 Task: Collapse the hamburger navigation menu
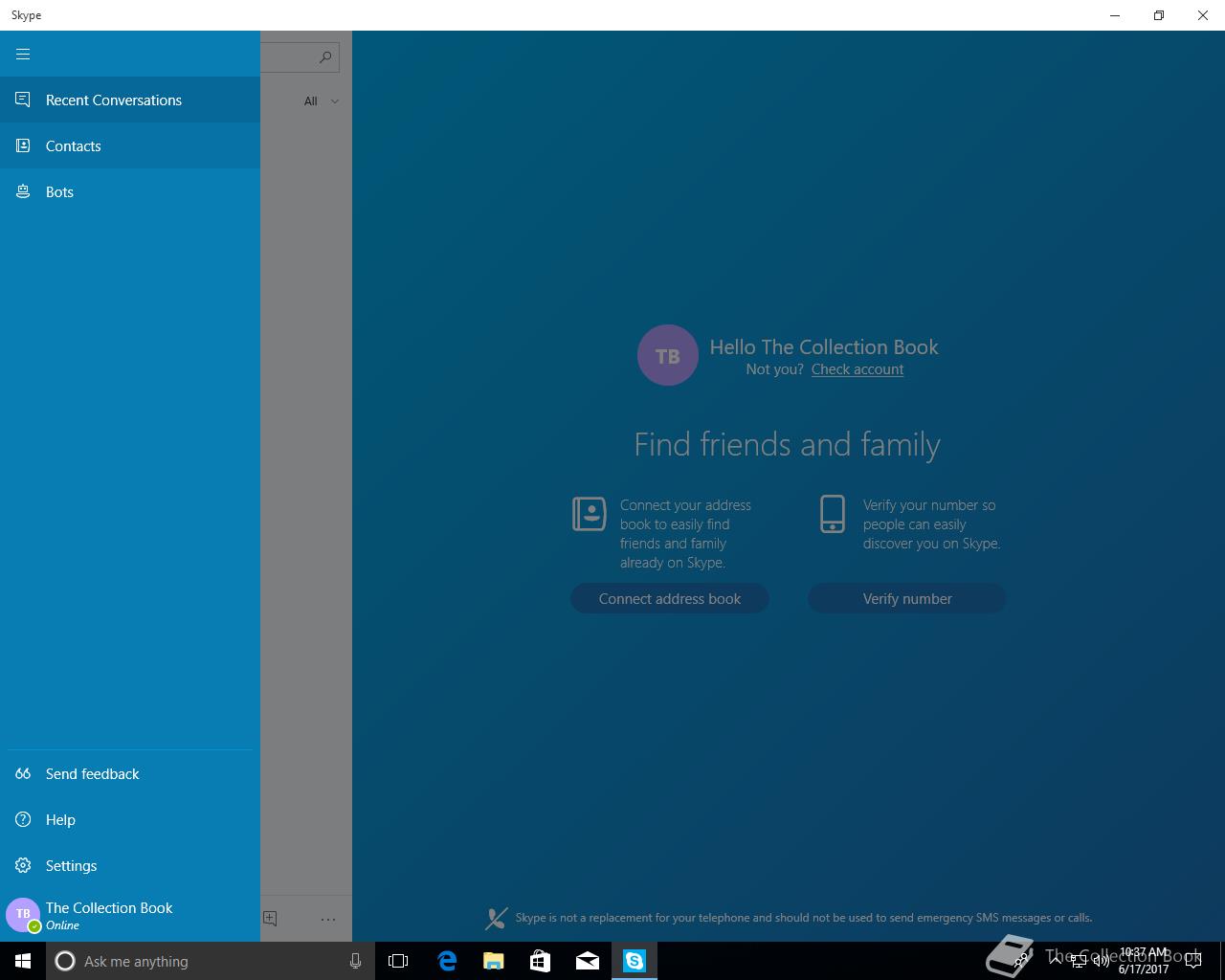pos(23,54)
